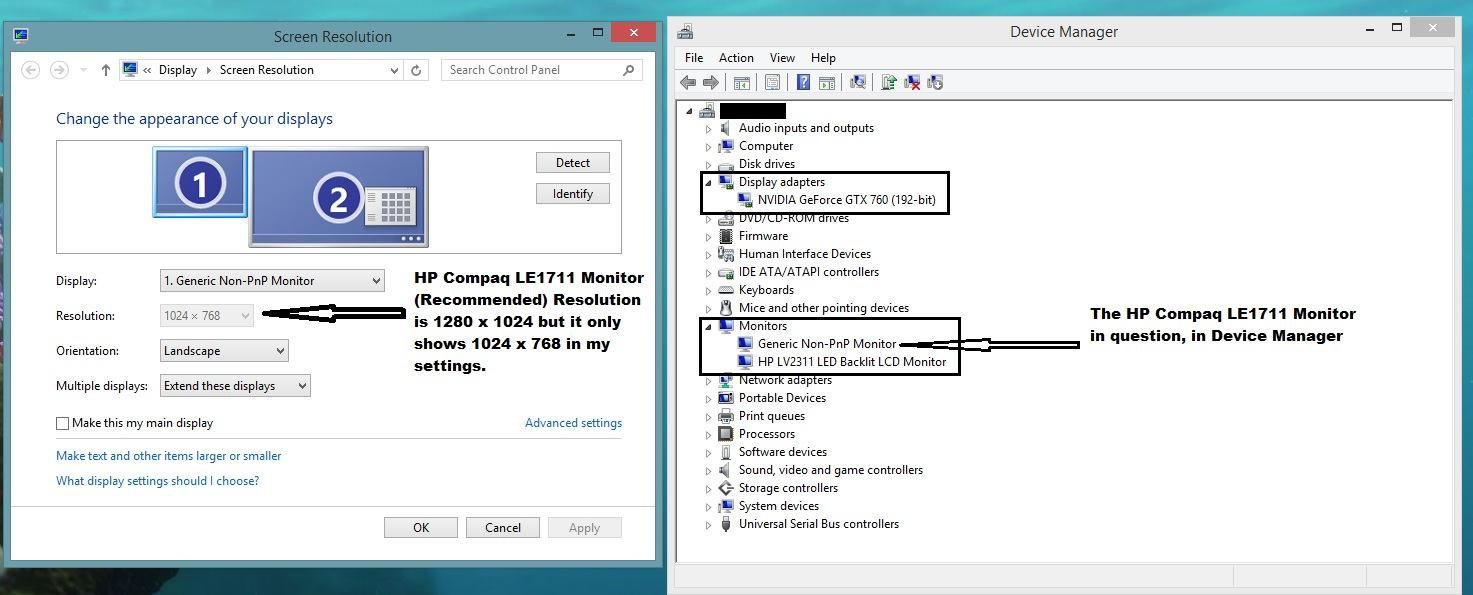
Task: Open the File menu in Device Manager
Action: [694, 58]
